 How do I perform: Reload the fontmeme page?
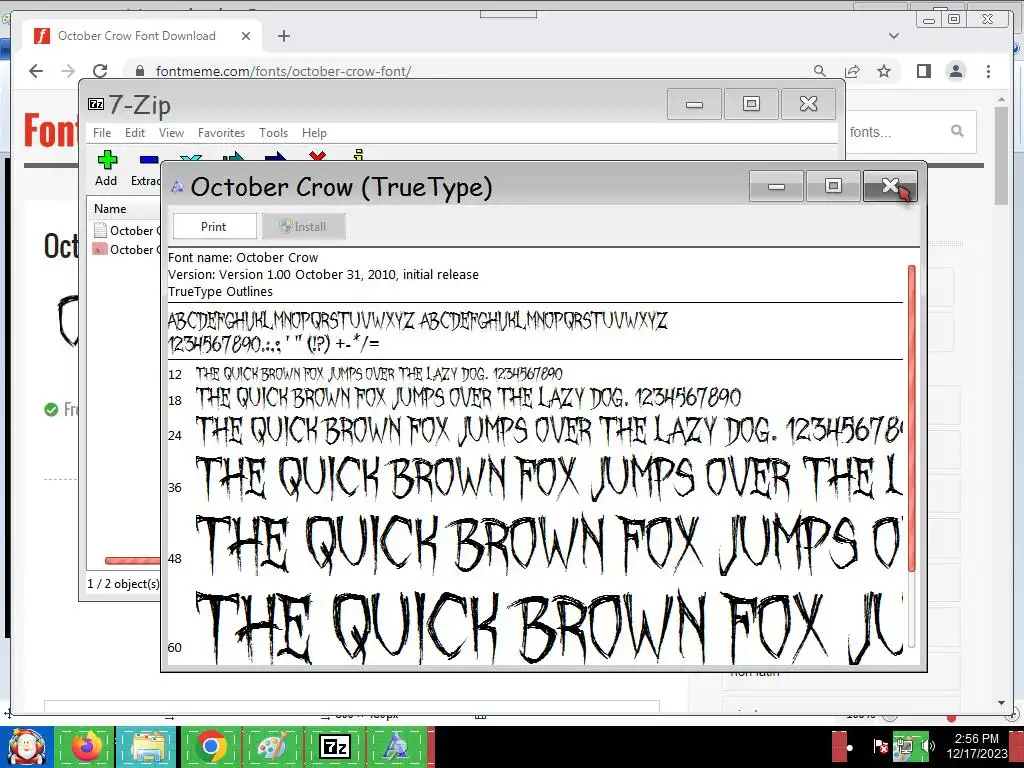click(100, 71)
